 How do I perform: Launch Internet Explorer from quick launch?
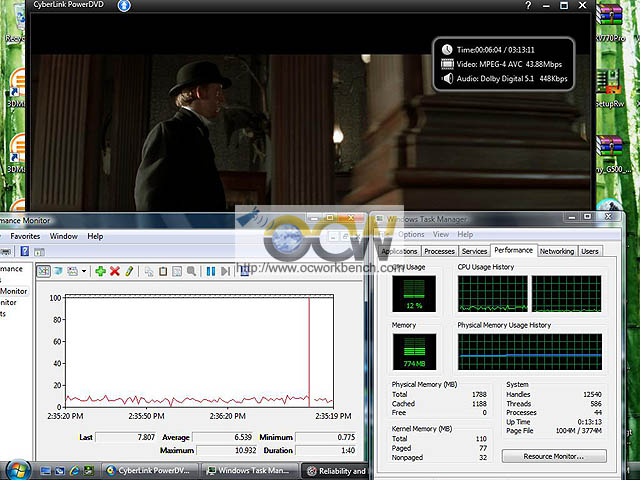pyautogui.click(x=74, y=471)
